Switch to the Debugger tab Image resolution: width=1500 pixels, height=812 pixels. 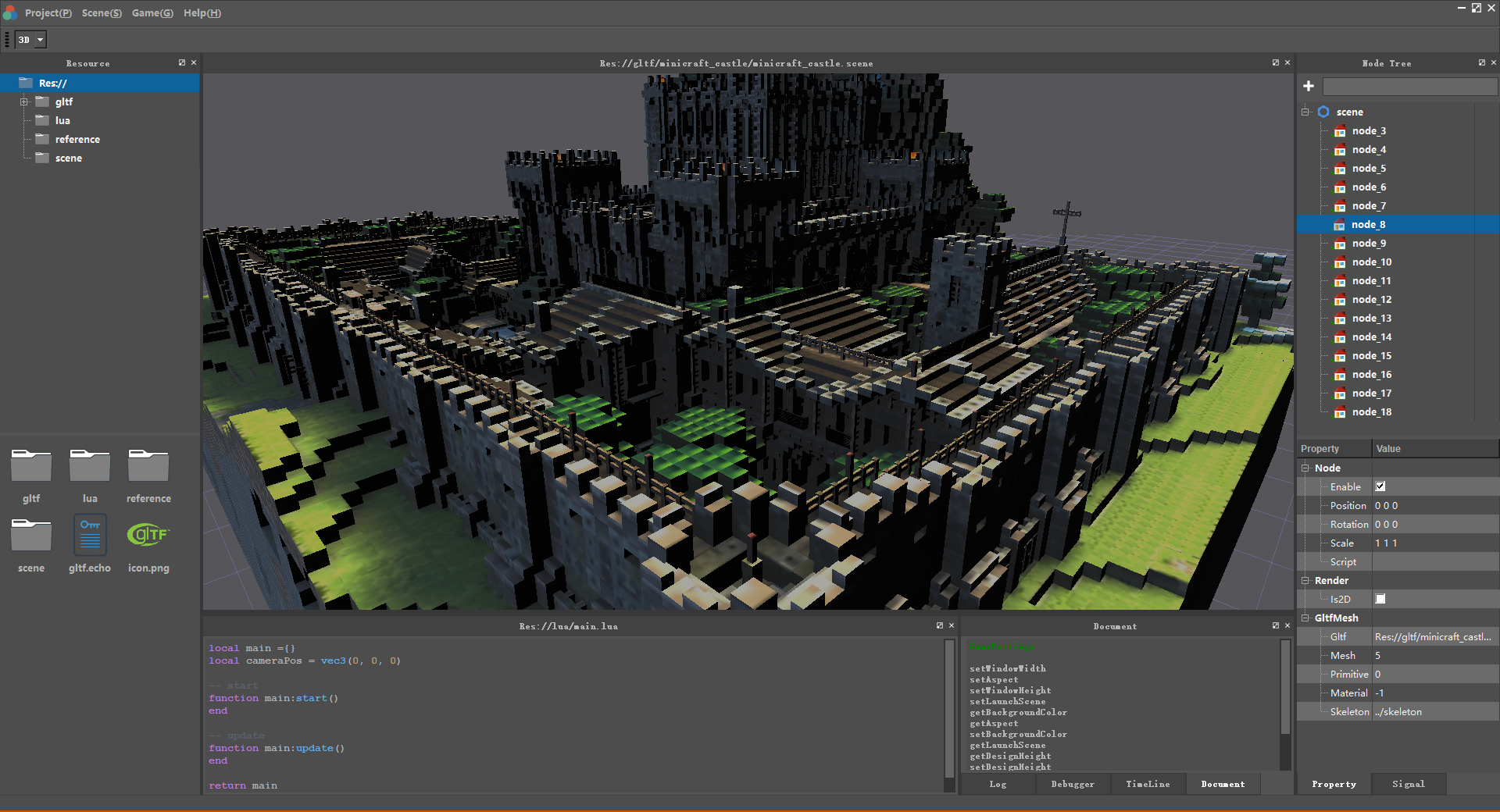[x=1072, y=784]
